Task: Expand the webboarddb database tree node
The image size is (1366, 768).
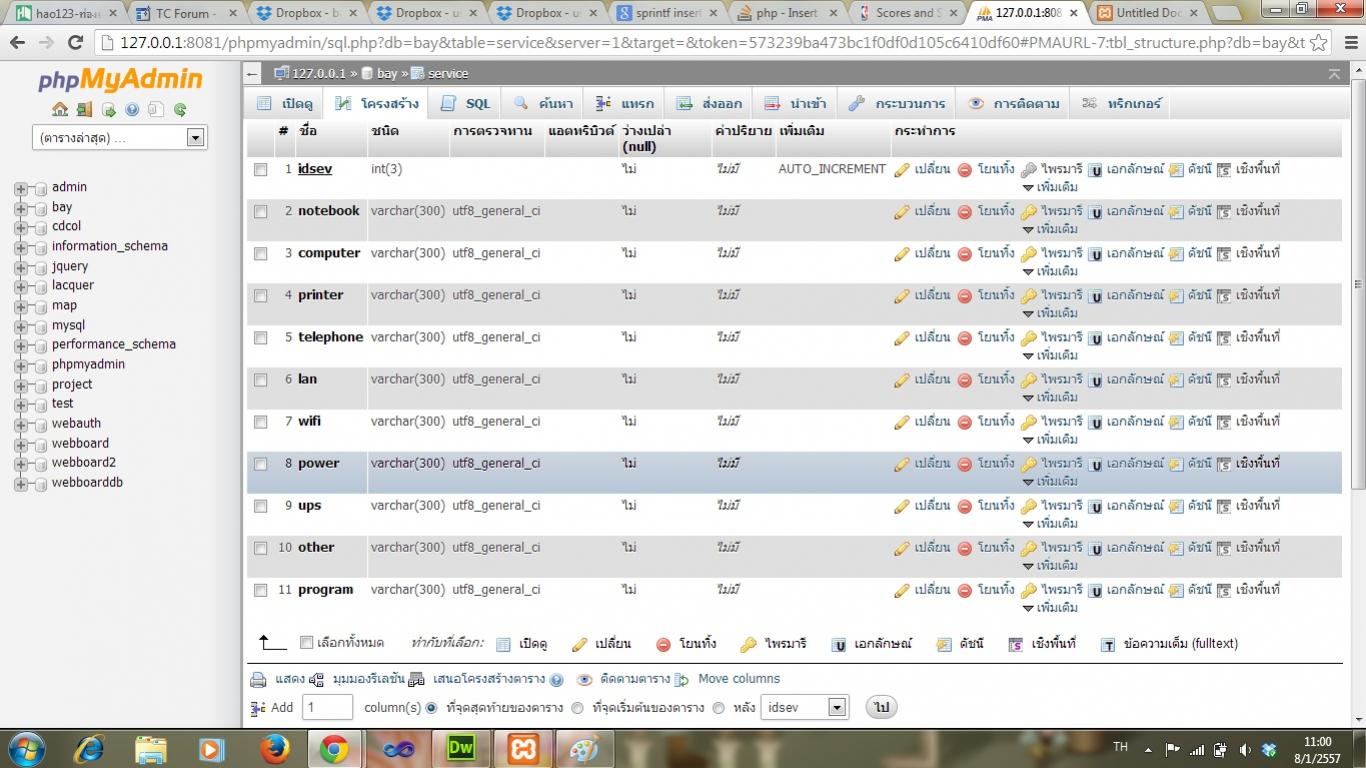Action: coord(20,483)
